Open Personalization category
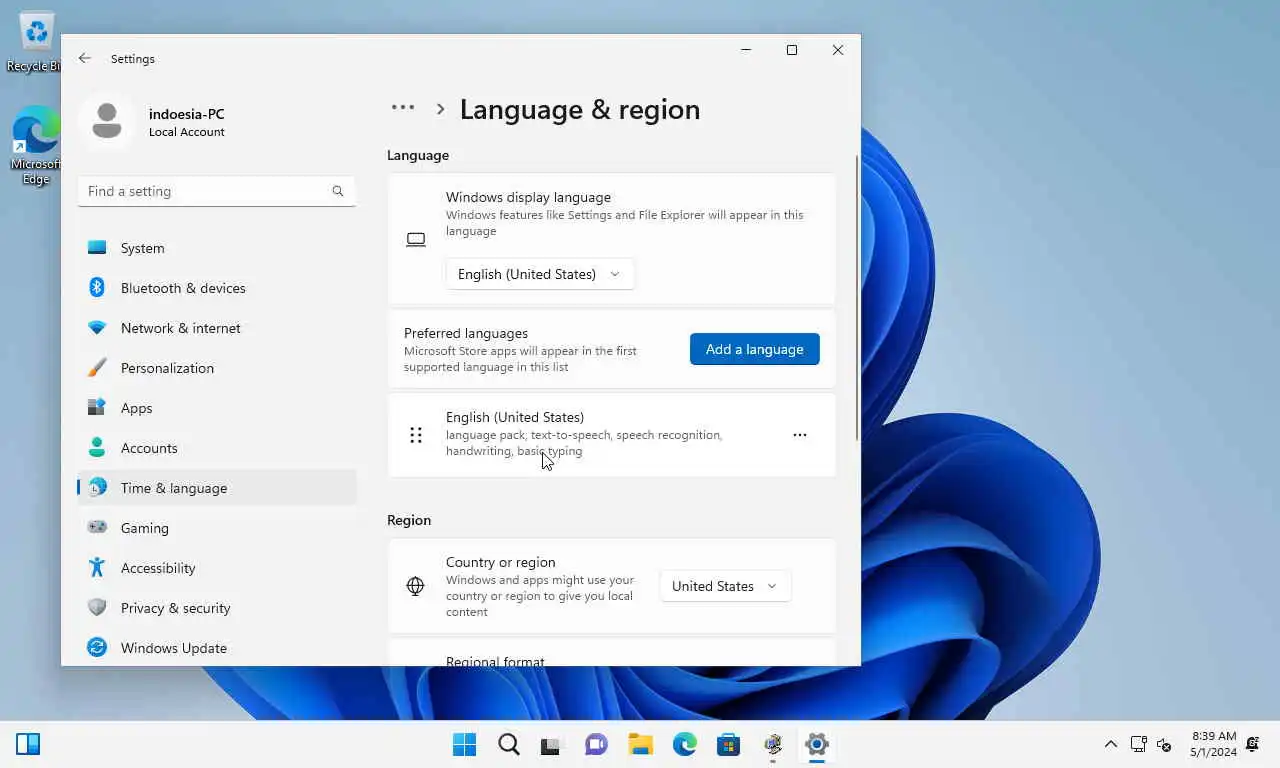Viewport: 1280px width, 768px height. [x=217, y=368]
